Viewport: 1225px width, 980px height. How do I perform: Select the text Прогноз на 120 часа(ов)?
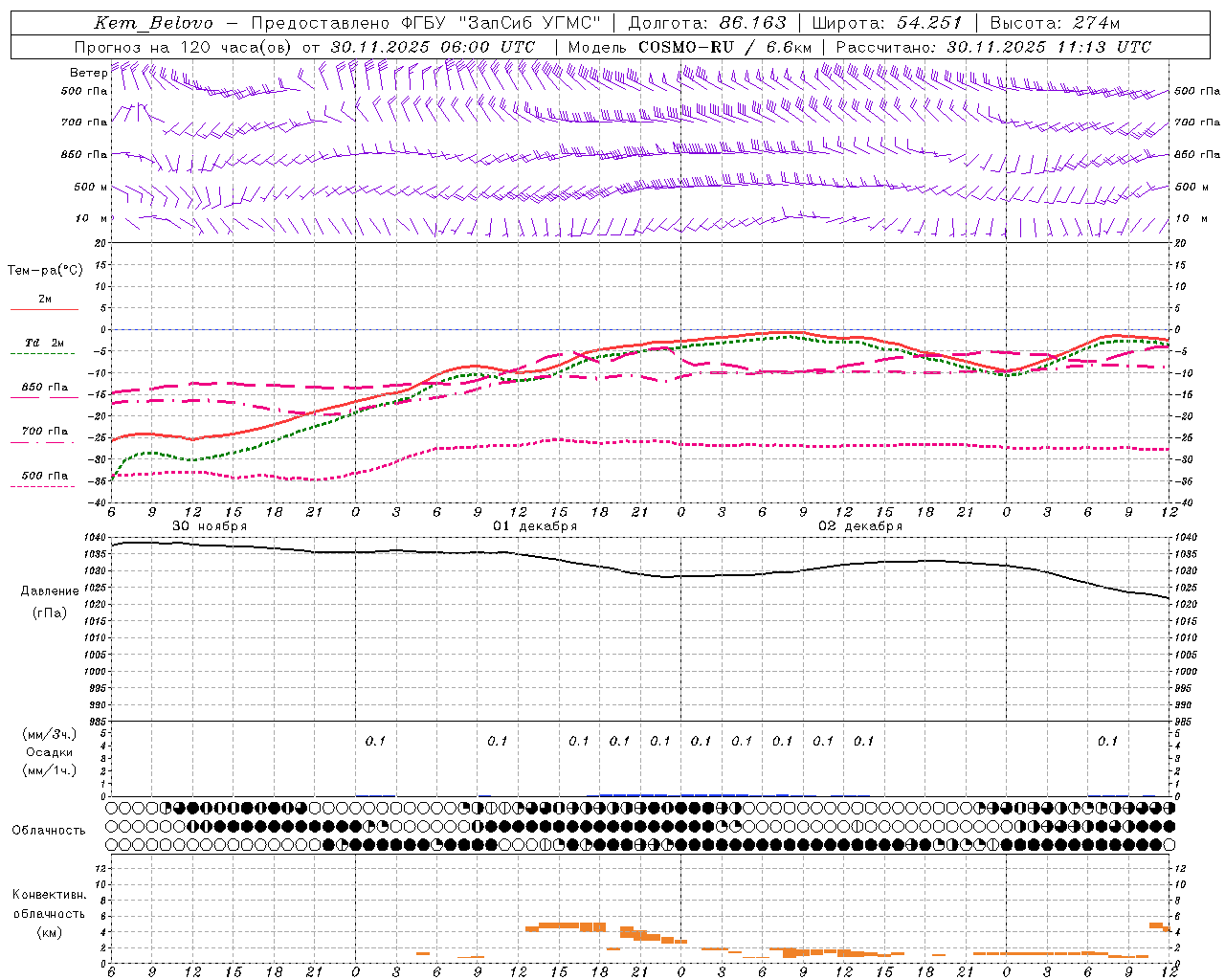point(186,47)
